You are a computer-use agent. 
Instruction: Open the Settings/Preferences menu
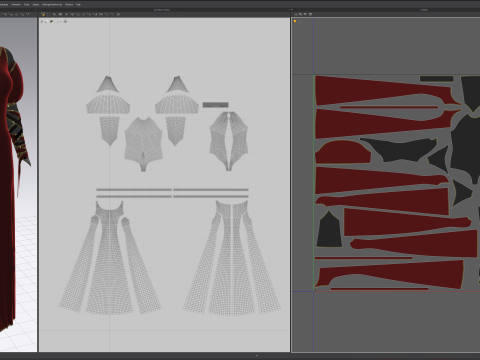click(x=52, y=5)
